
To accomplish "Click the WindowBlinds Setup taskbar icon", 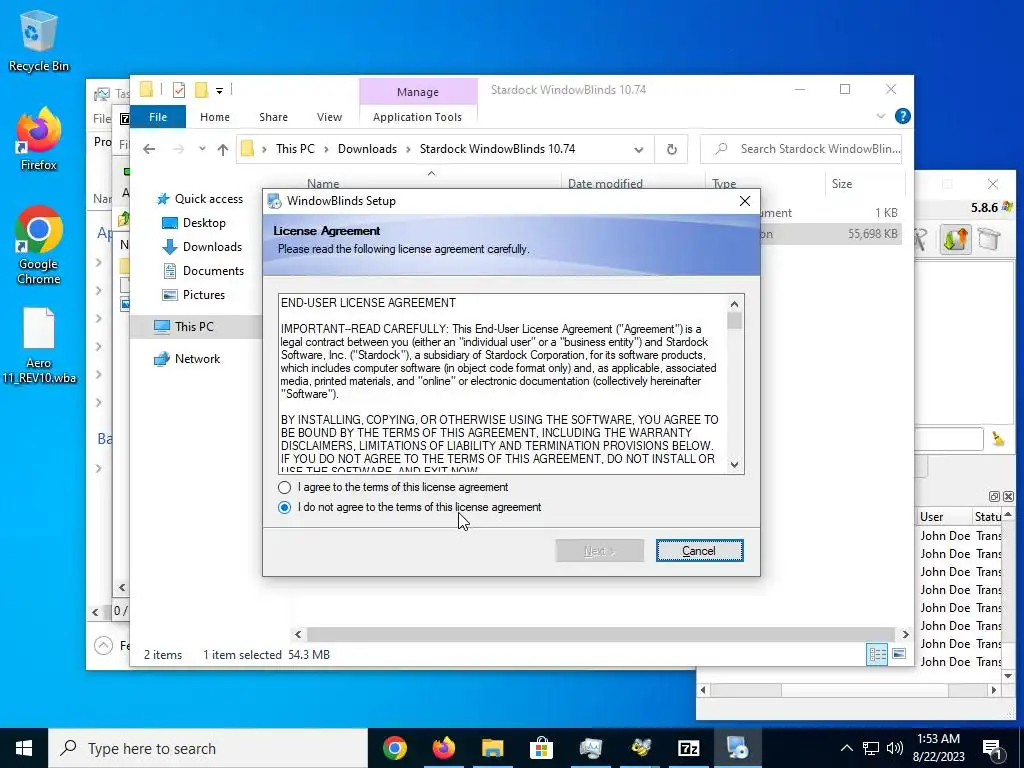I will [738, 748].
